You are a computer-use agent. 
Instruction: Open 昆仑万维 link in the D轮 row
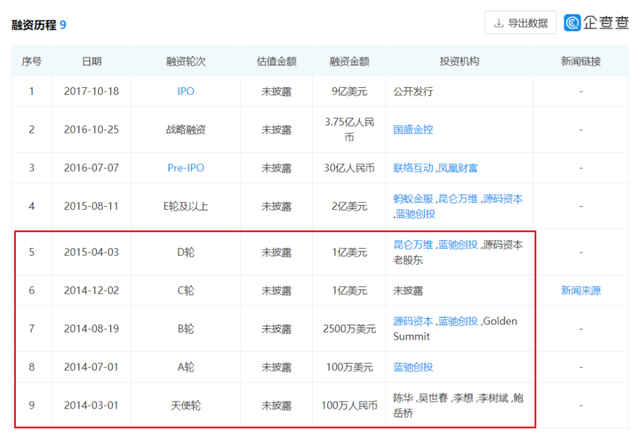tap(413, 244)
